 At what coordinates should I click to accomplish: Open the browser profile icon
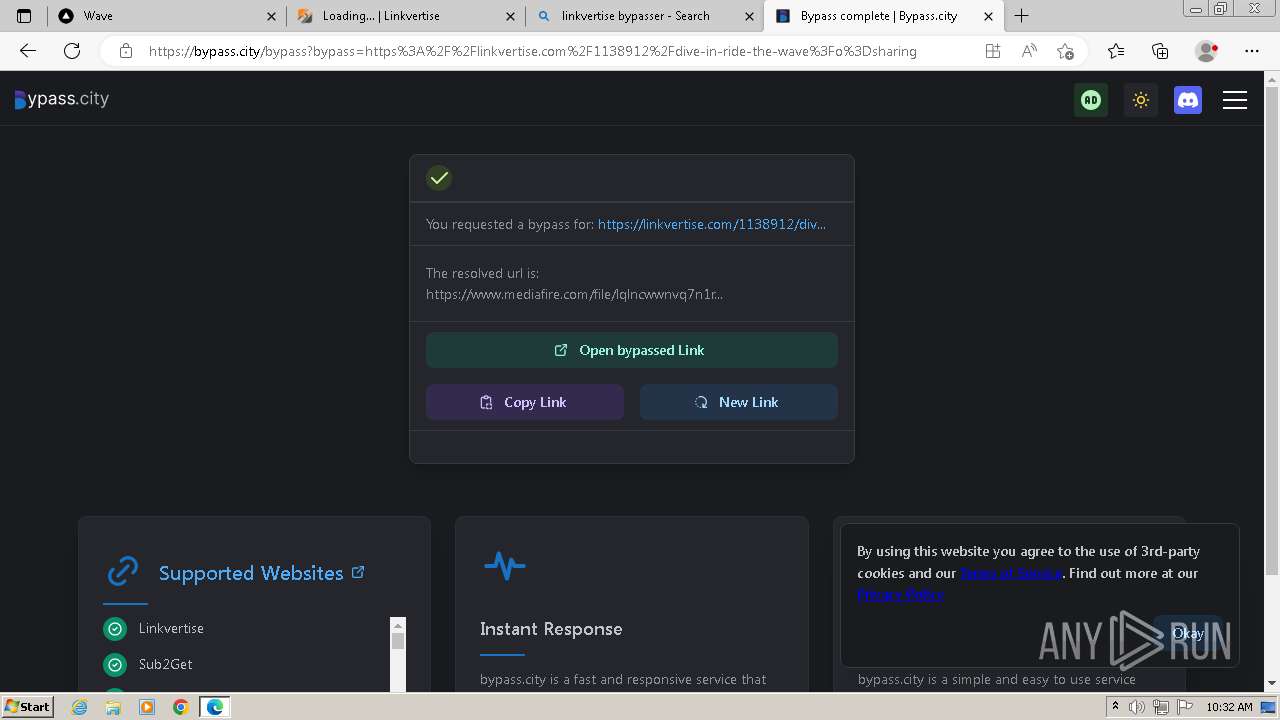[x=1207, y=51]
